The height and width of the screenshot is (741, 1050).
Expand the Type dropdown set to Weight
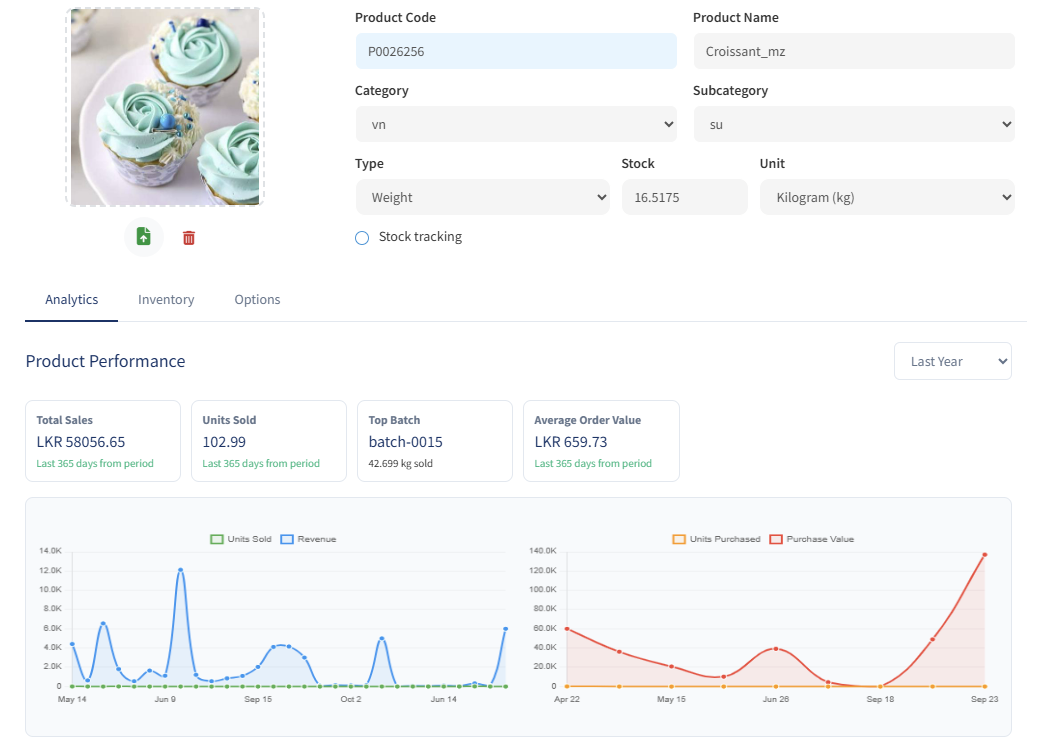(x=482, y=197)
